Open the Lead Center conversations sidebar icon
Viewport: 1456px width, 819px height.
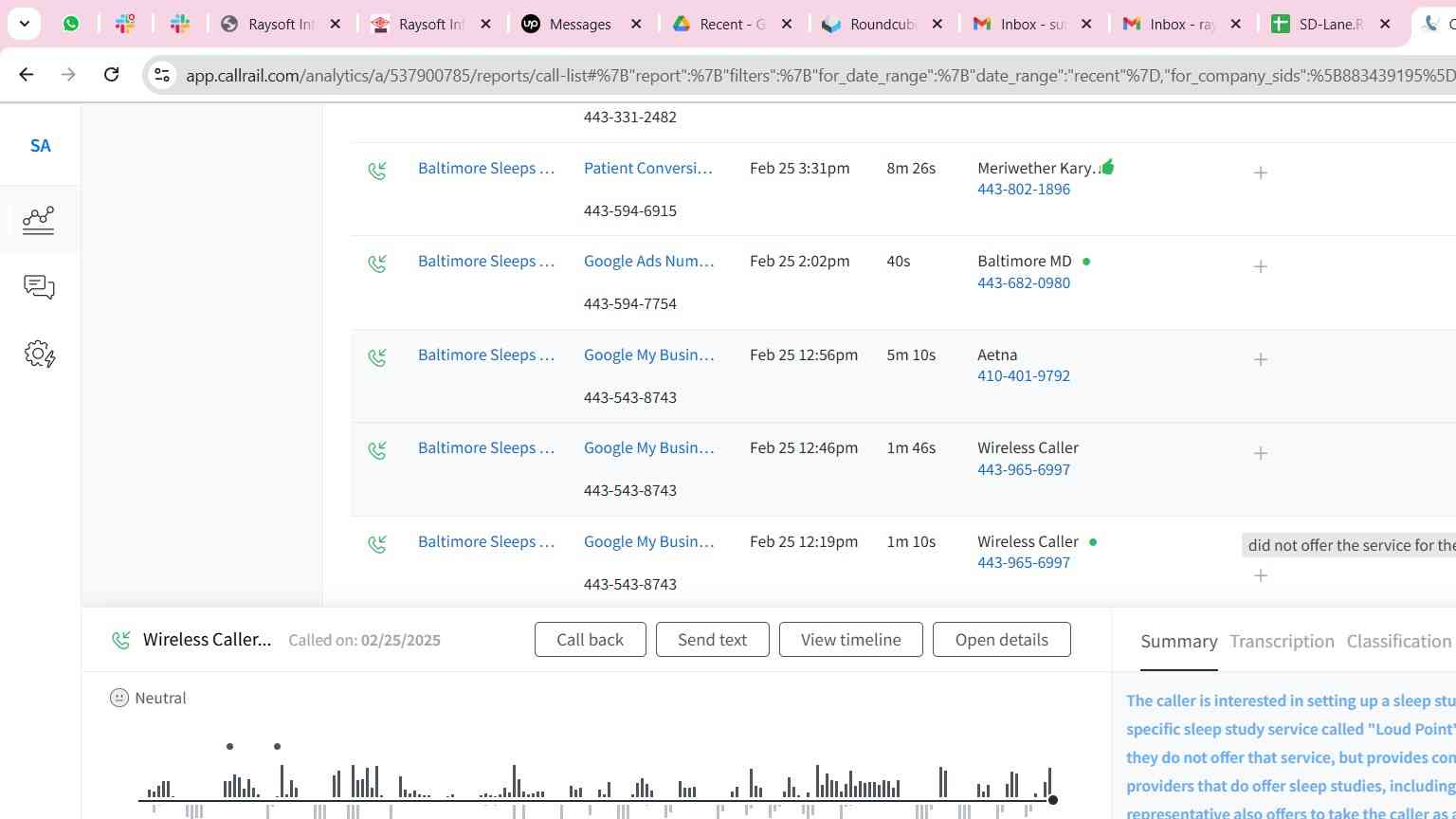[x=39, y=286]
